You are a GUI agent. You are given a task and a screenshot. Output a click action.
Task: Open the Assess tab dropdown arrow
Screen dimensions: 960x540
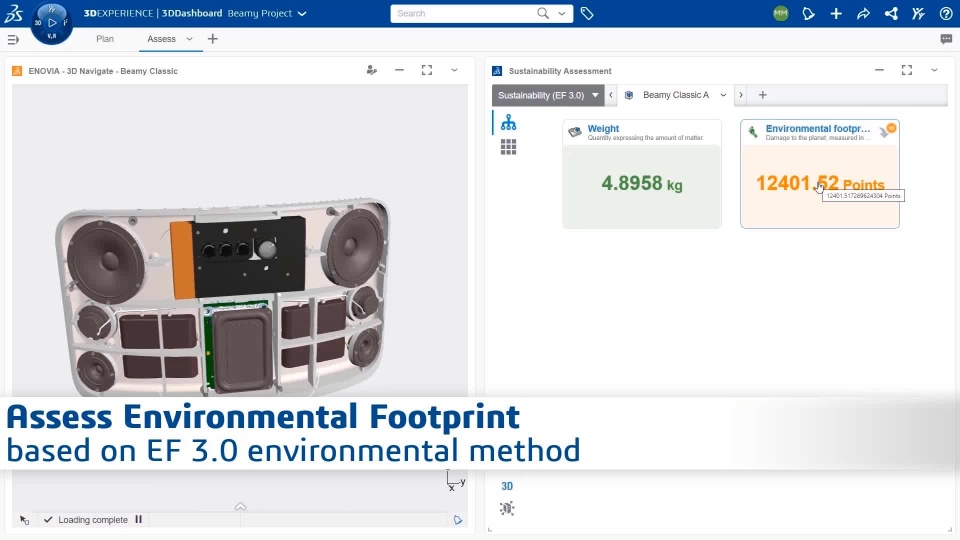[189, 39]
